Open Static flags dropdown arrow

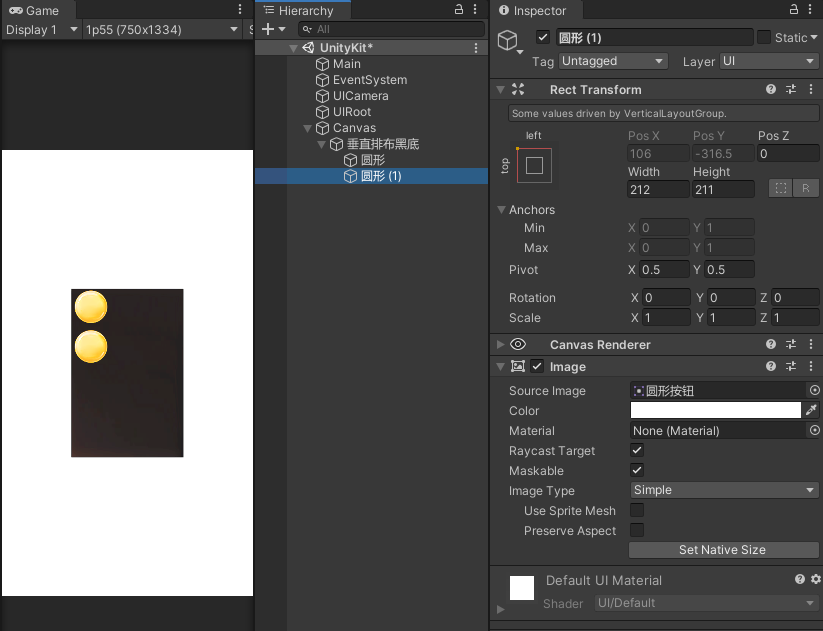[x=814, y=37]
